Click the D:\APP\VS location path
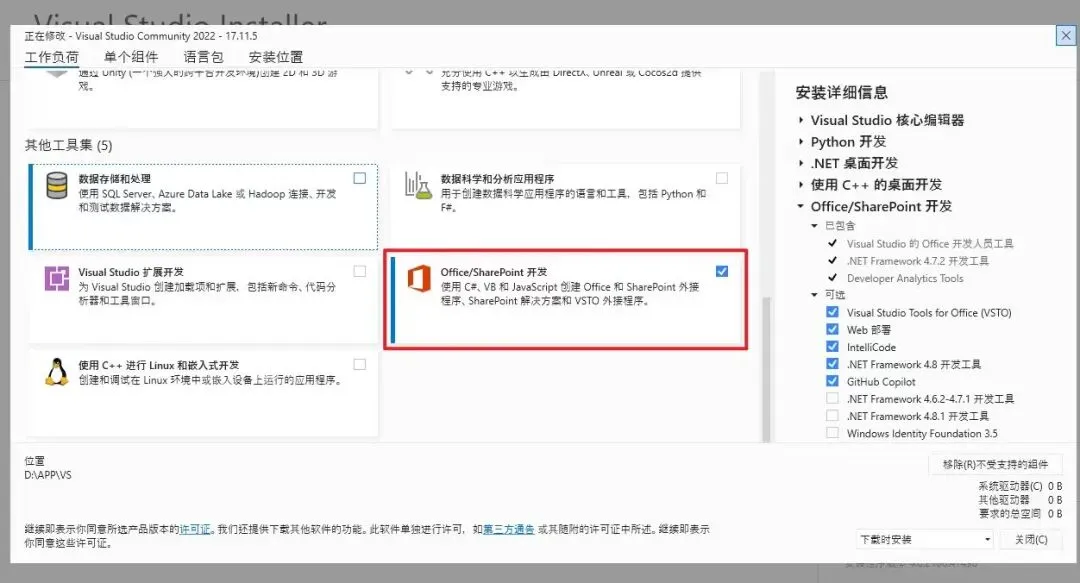 48,475
